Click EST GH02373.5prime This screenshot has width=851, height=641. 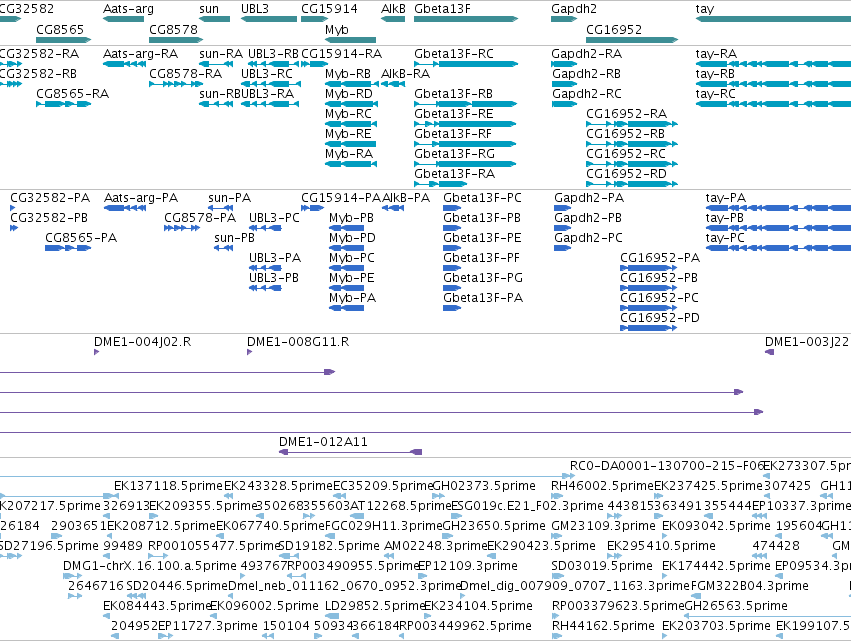point(484,486)
